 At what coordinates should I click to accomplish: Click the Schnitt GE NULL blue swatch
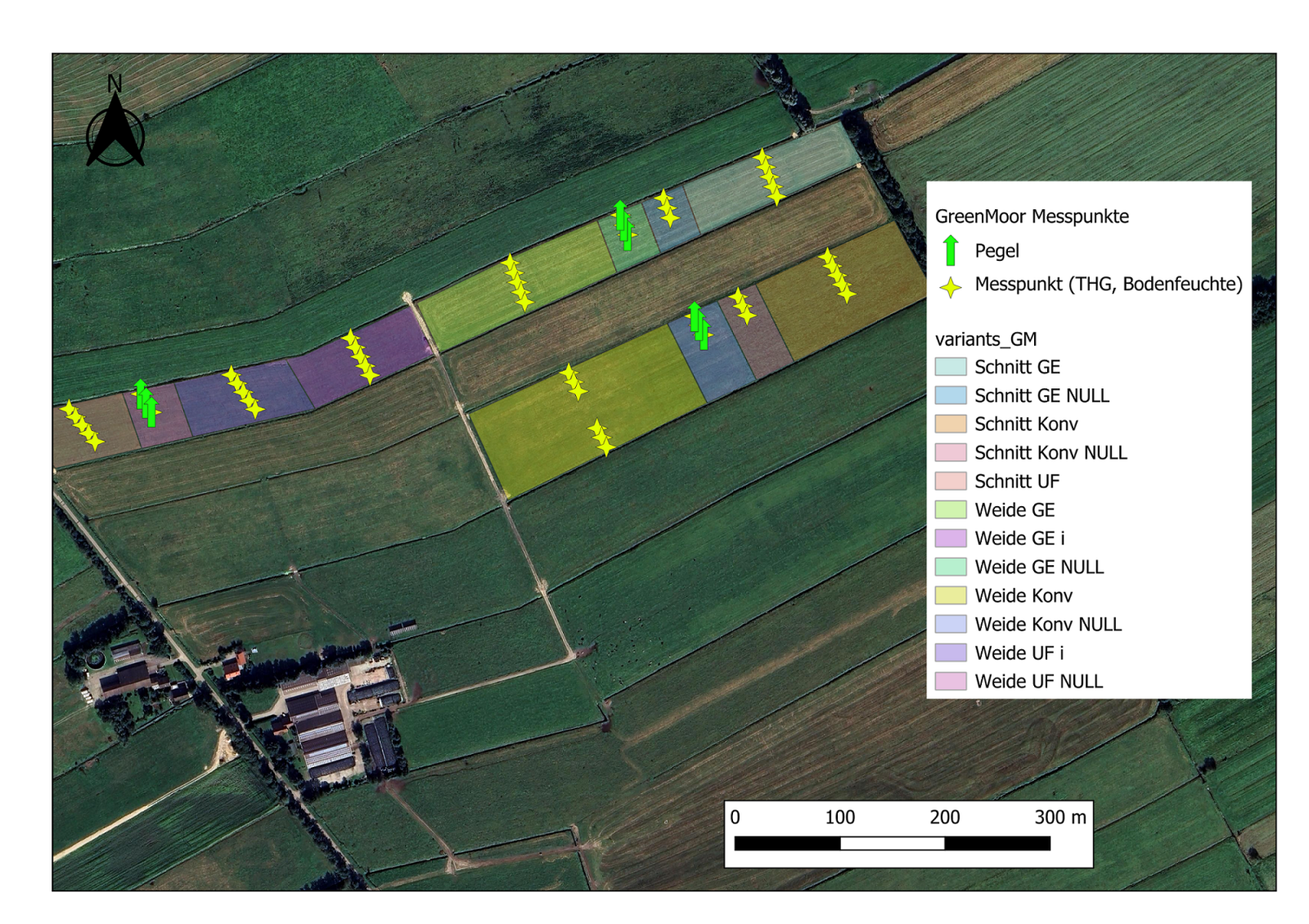click(x=951, y=395)
